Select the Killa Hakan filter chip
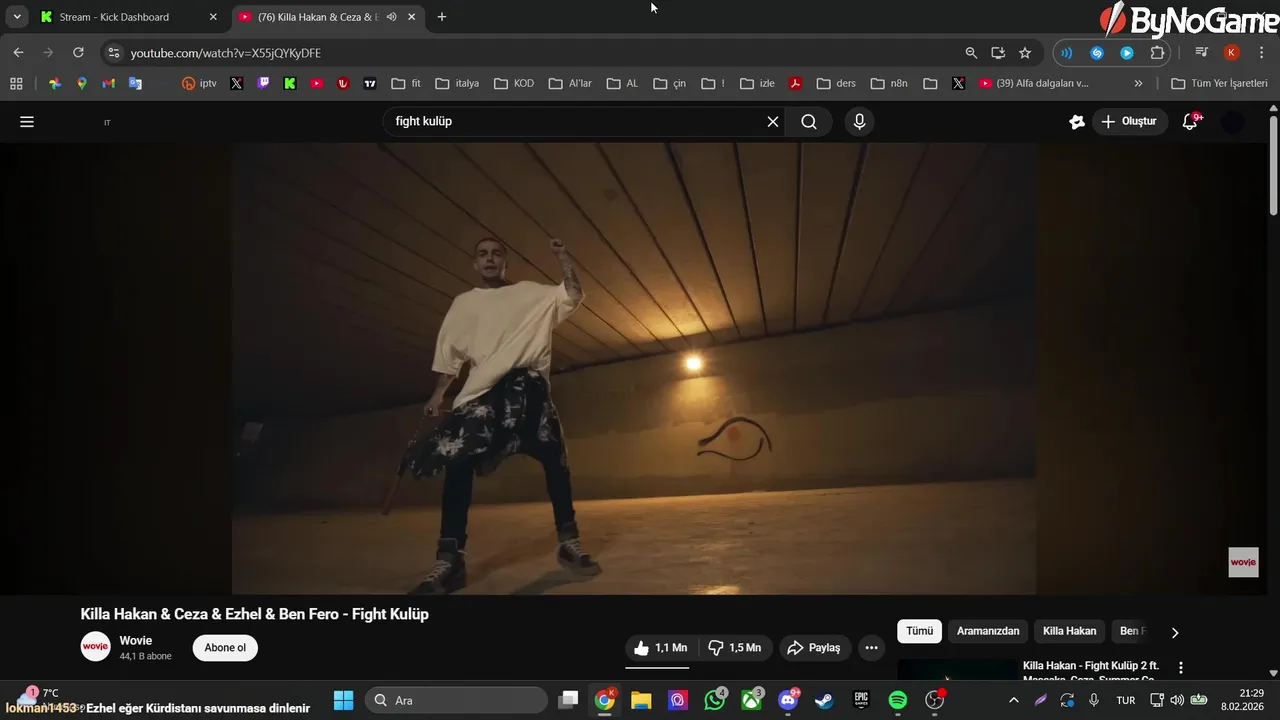 click(x=1069, y=631)
